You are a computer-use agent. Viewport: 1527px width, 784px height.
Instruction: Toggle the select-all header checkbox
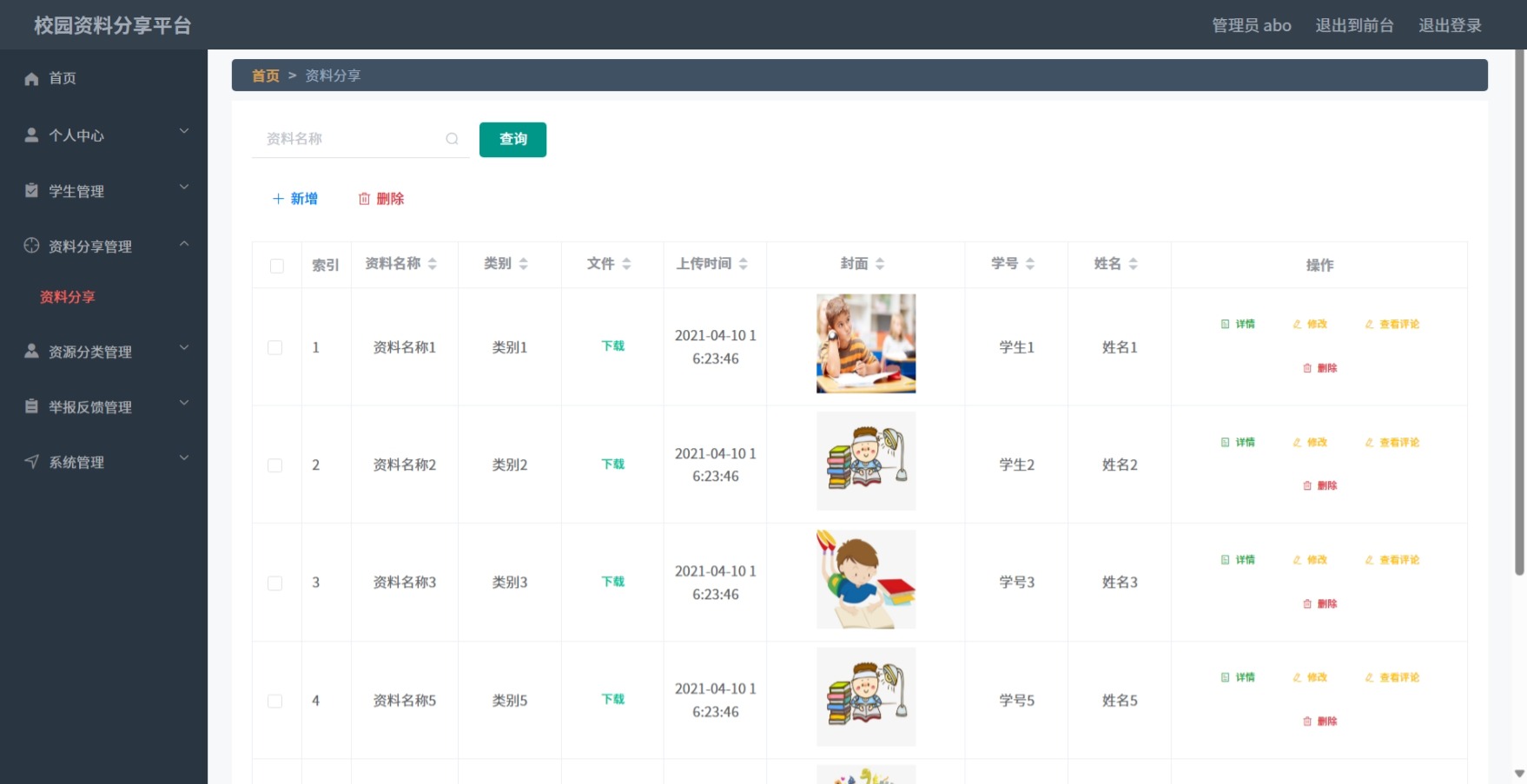tap(277, 266)
